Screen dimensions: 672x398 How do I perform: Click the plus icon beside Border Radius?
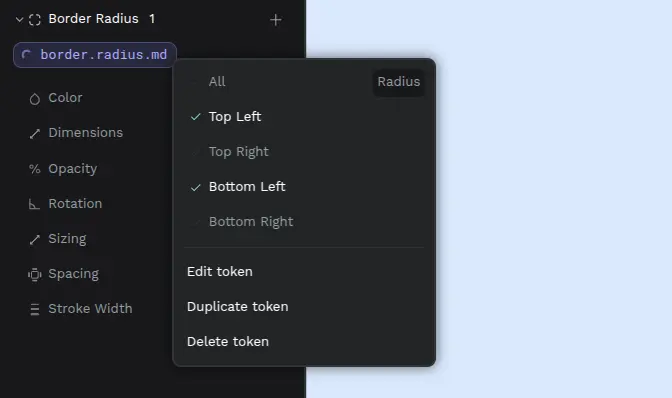pos(276,20)
